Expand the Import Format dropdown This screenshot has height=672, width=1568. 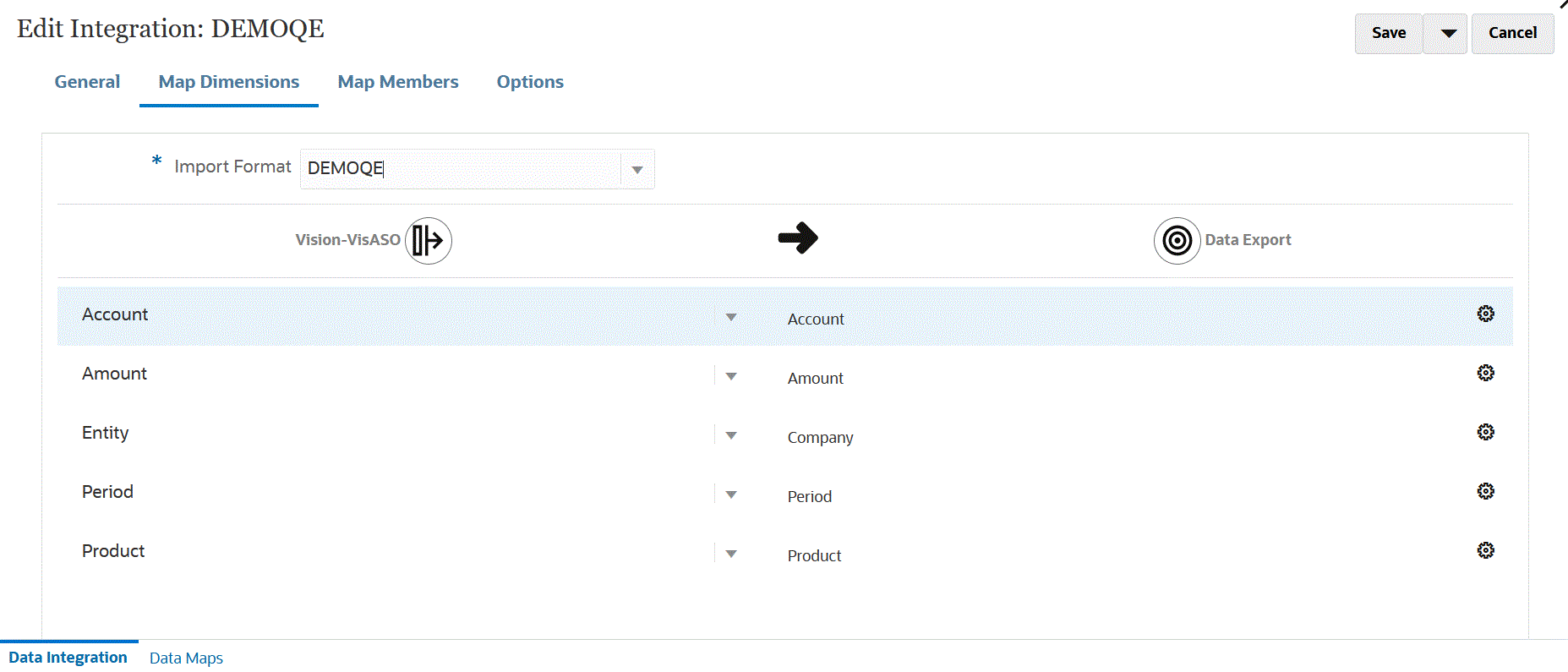coord(637,170)
